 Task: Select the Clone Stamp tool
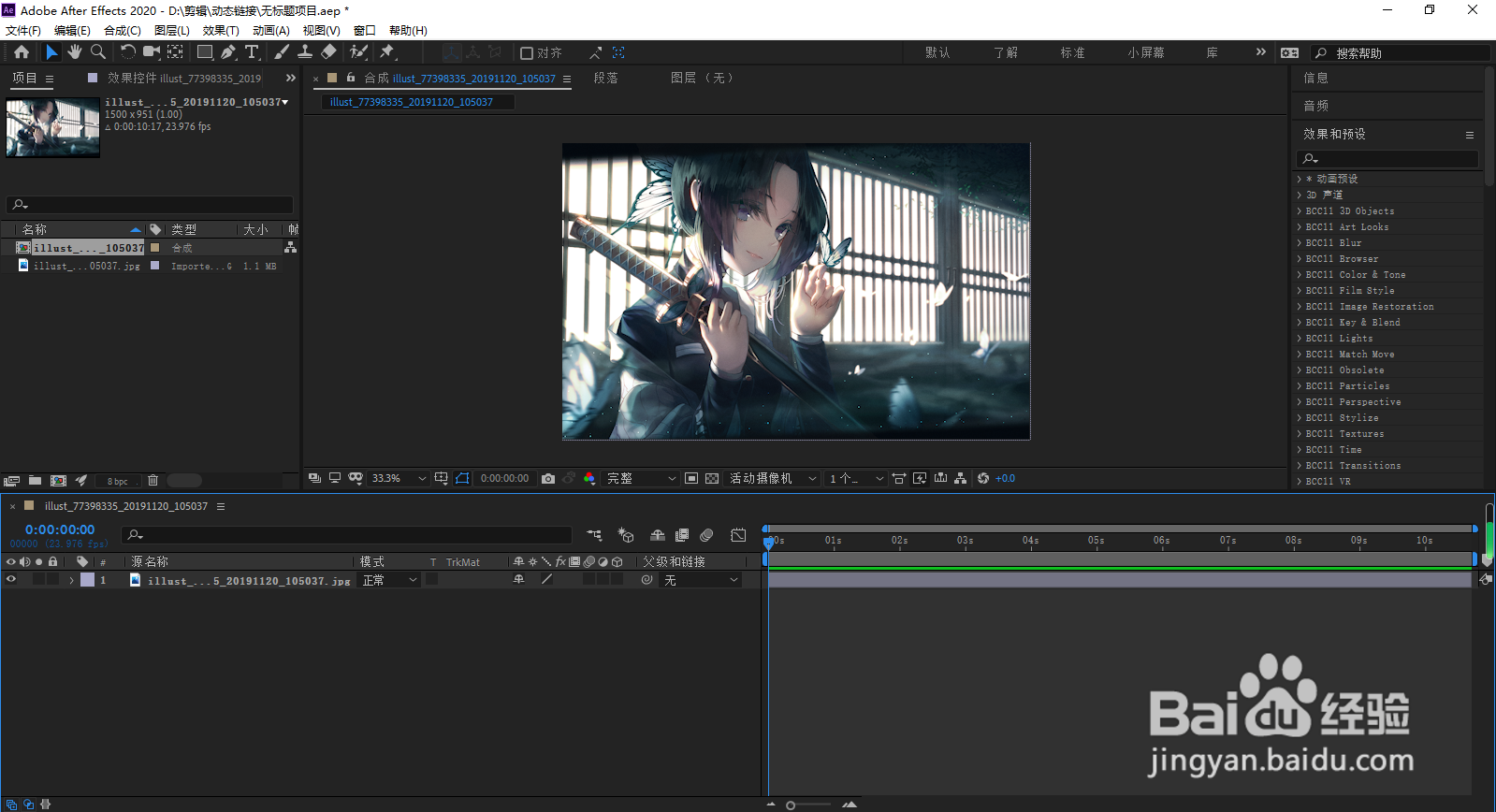pos(305,52)
